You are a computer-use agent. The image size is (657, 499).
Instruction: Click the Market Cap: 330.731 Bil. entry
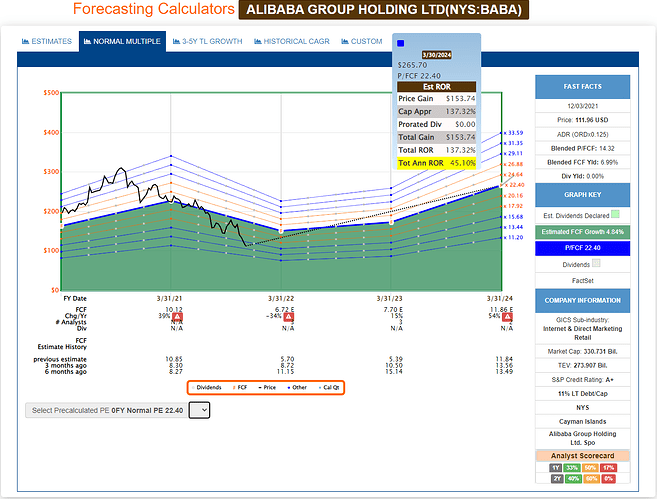point(582,352)
